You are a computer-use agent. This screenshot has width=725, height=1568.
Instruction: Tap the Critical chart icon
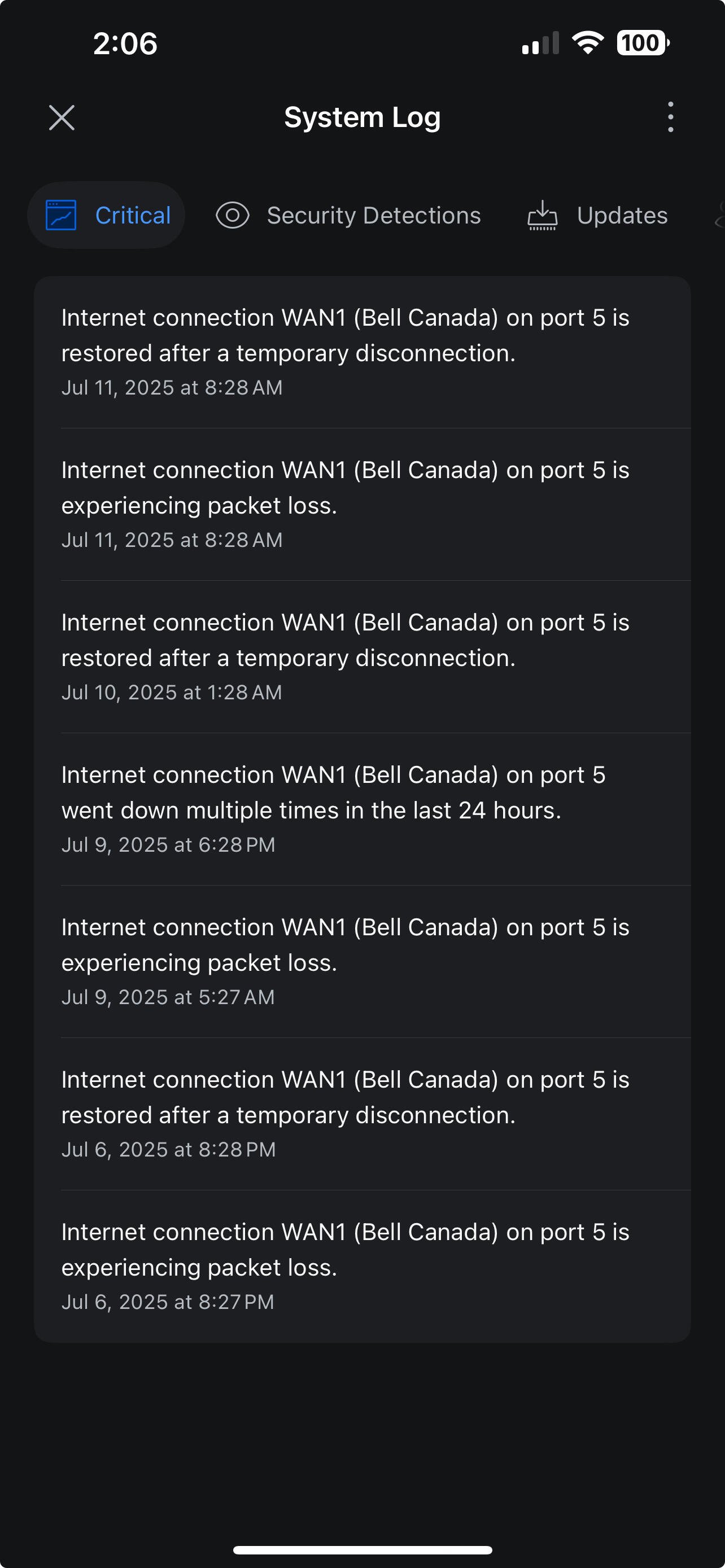61,216
